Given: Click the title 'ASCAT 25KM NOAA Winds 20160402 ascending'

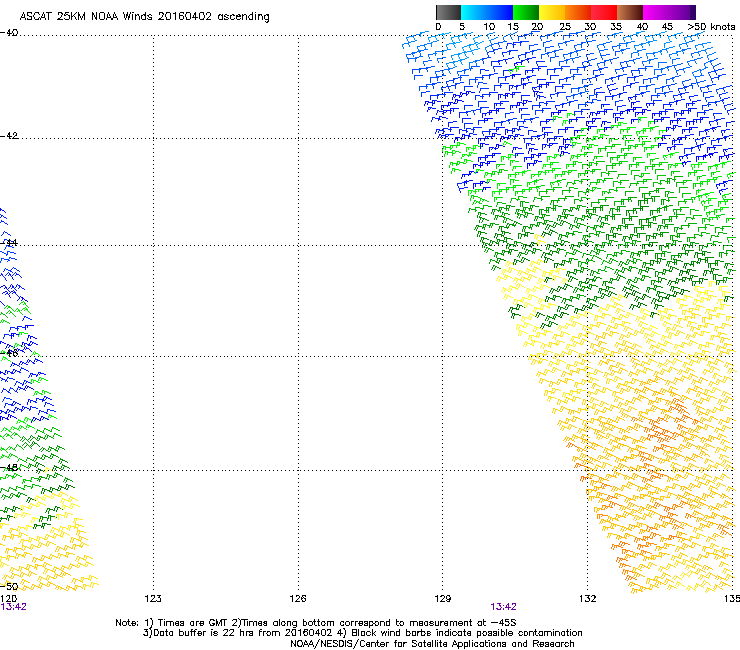Looking at the screenshot, I should pos(144,17).
